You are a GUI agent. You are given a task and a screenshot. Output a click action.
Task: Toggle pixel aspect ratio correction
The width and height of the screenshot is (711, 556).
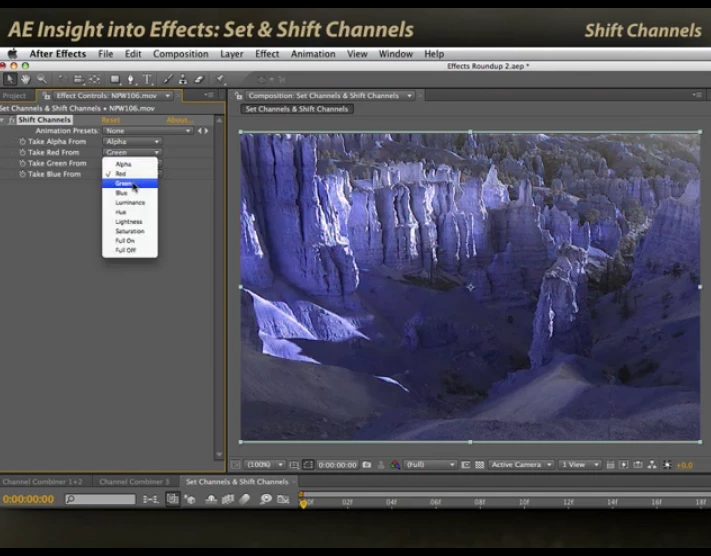[610, 465]
